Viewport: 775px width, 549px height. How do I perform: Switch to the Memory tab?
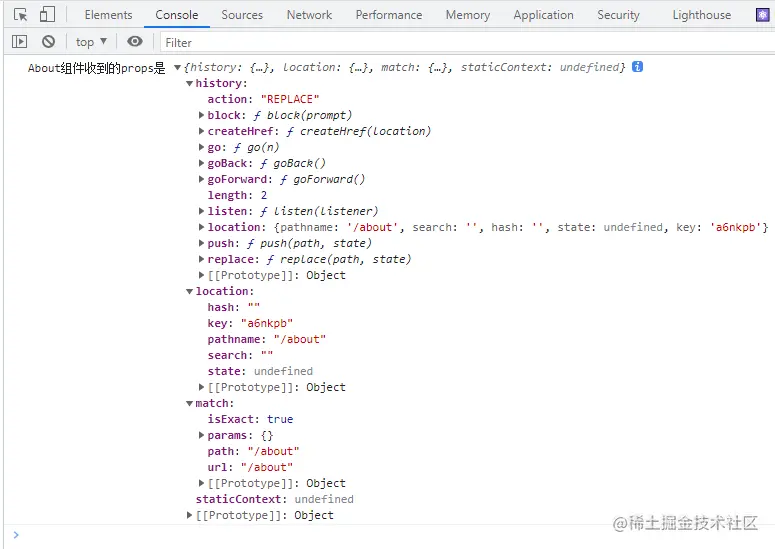[x=468, y=15]
